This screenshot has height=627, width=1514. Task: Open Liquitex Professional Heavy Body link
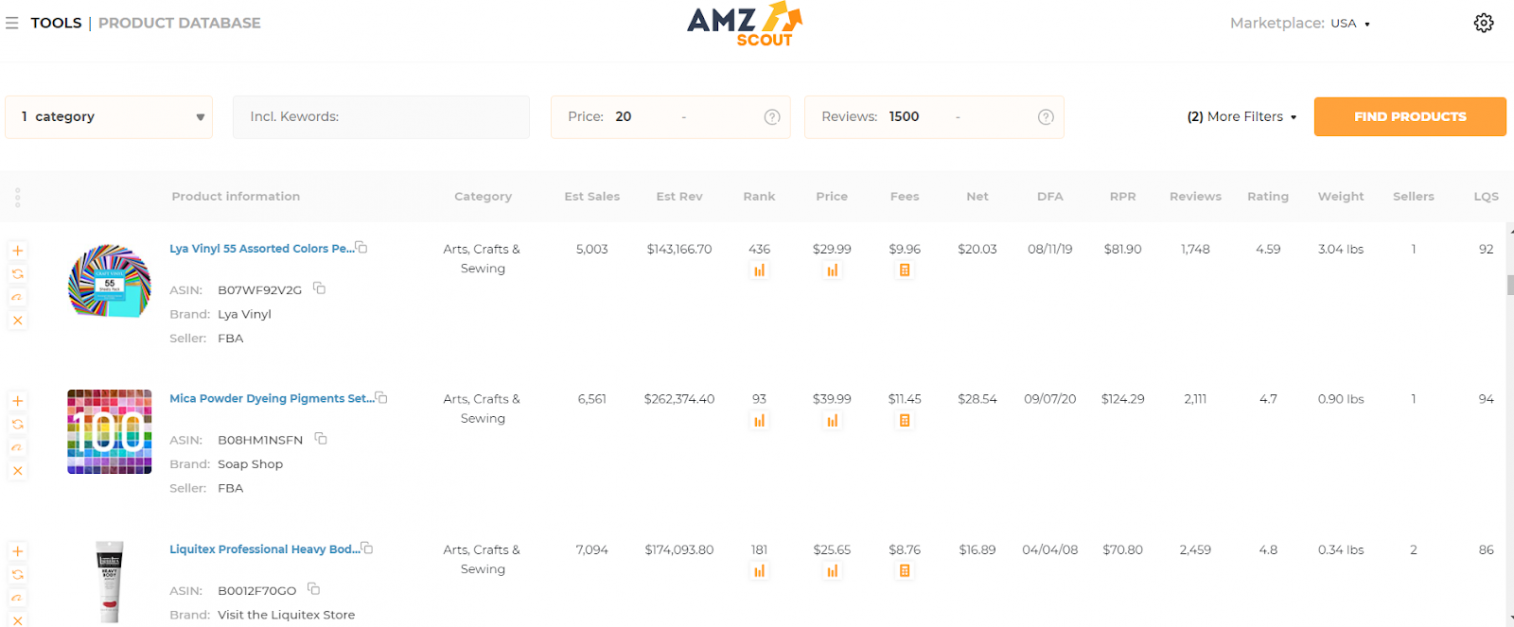[x=264, y=549]
